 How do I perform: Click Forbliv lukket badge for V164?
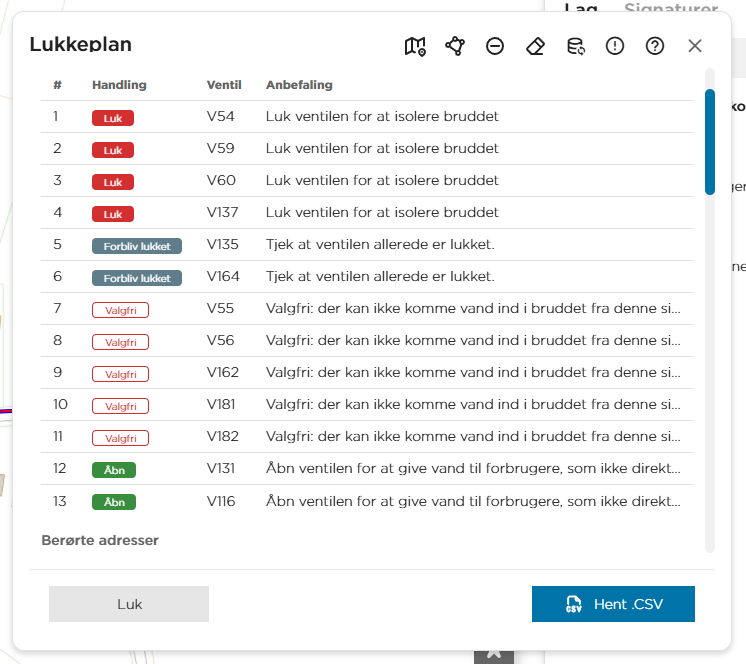click(137, 278)
